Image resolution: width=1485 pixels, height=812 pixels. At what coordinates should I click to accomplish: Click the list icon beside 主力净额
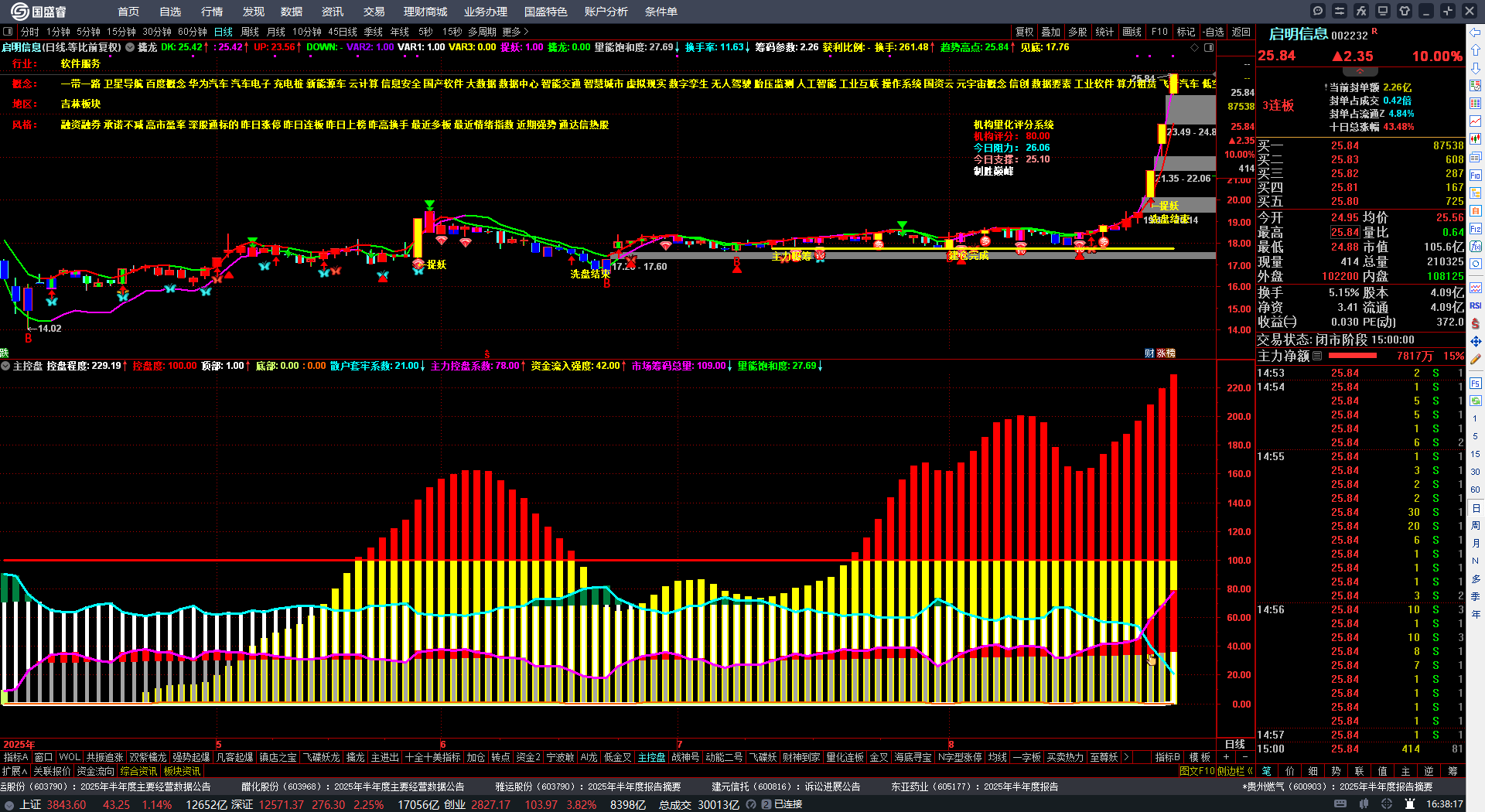pyautogui.click(x=1317, y=356)
